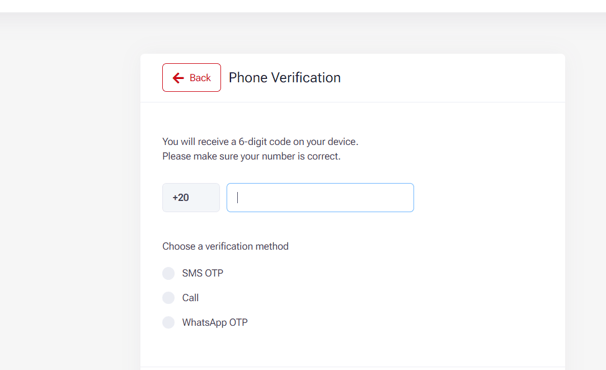606x370 pixels.
Task: Select the SMS OTP radio button
Action: point(169,273)
